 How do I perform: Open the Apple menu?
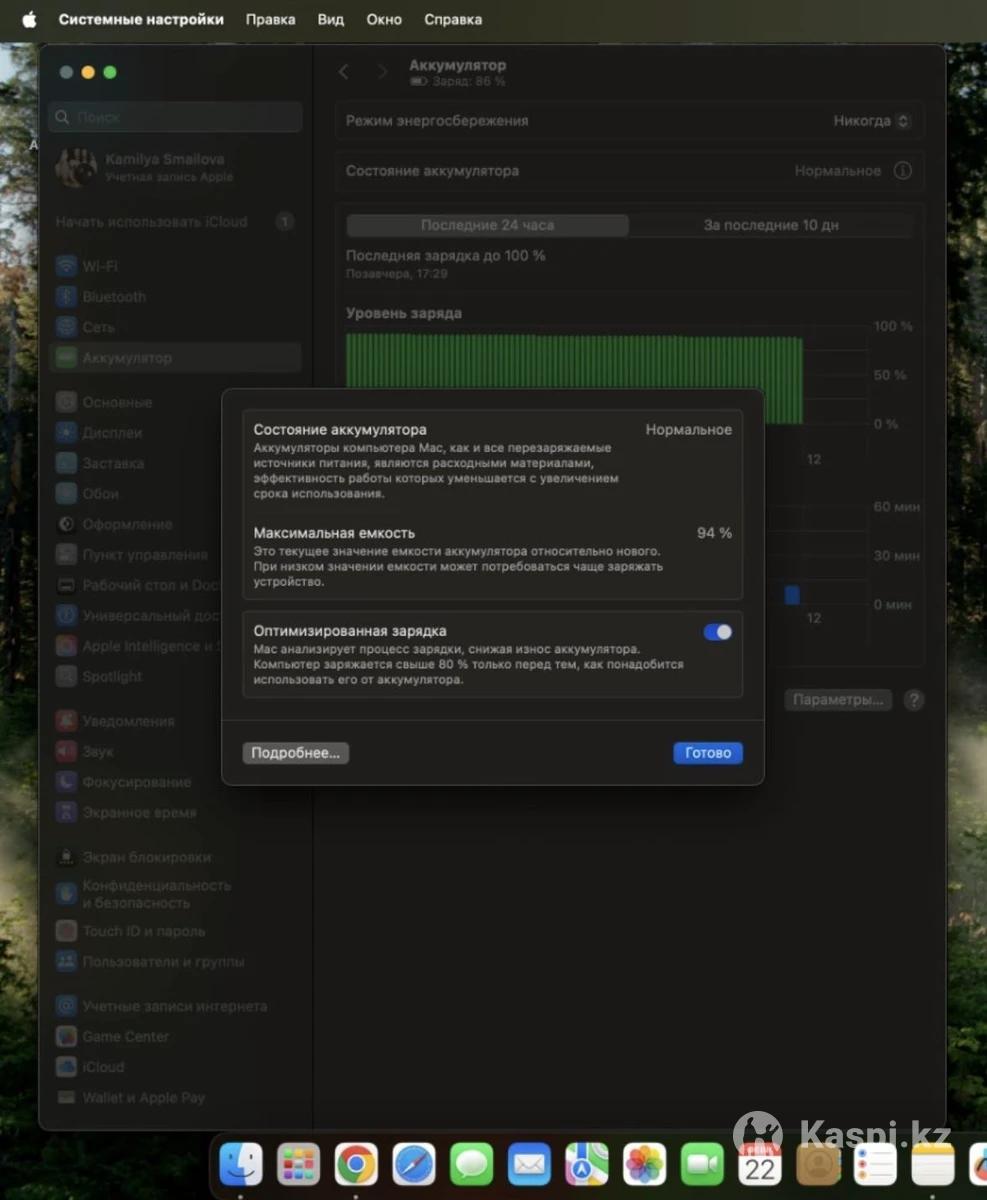(29, 19)
